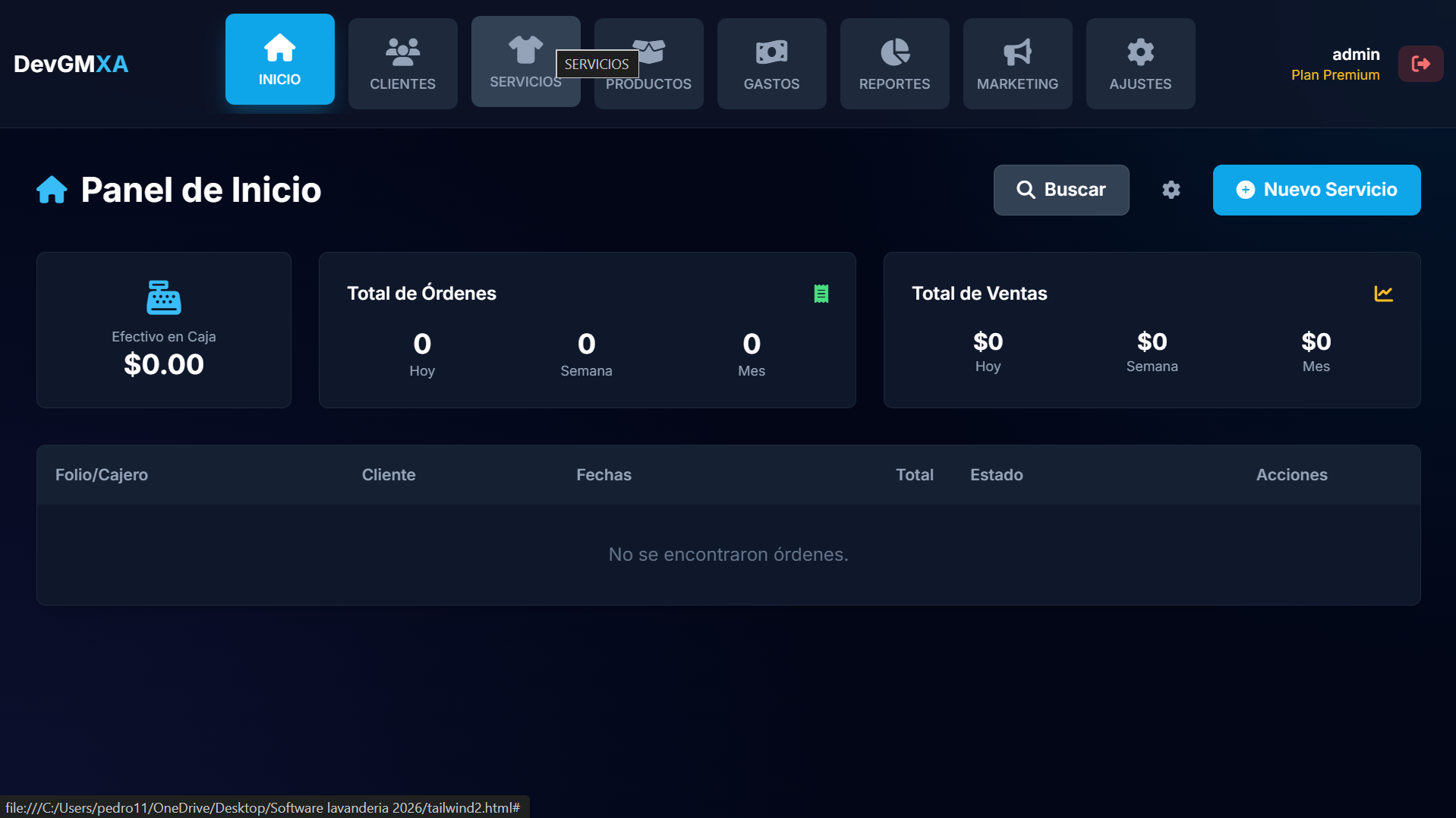Click the 'No se encontraron órdenes.' message

(728, 555)
